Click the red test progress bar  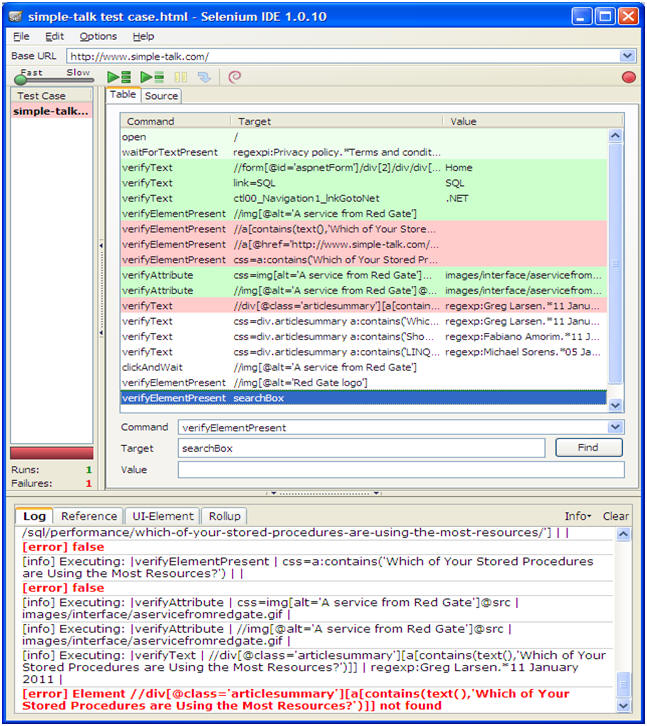pyautogui.click(x=51, y=453)
